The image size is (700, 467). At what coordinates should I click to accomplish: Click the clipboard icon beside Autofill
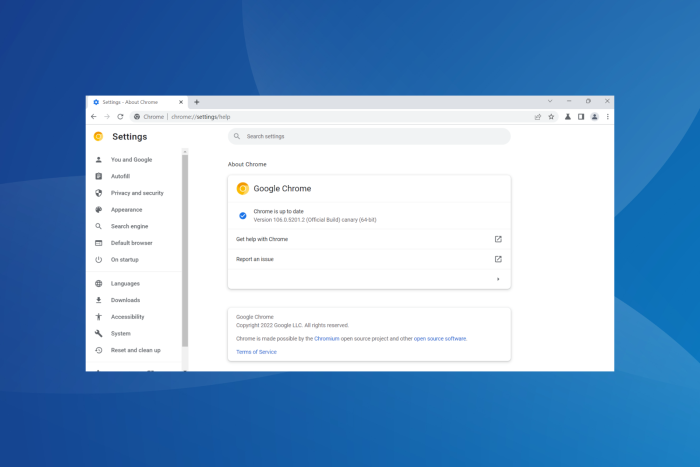(x=99, y=176)
